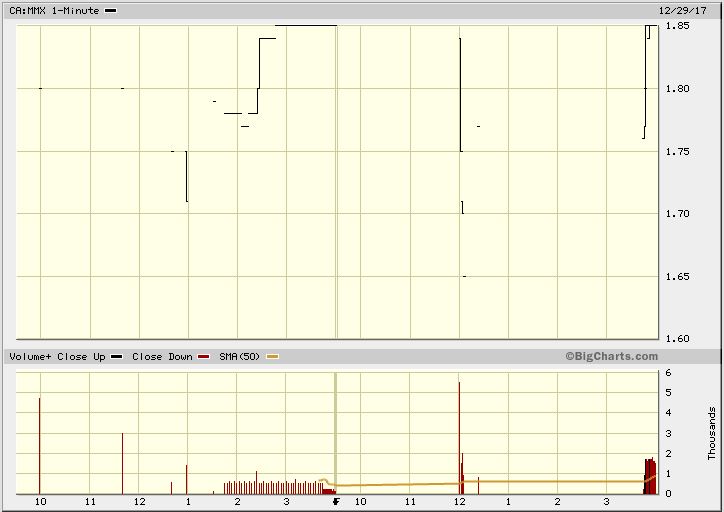Click the CA:MMX 1-Minute chart title
724x512 pixels.
54,10
